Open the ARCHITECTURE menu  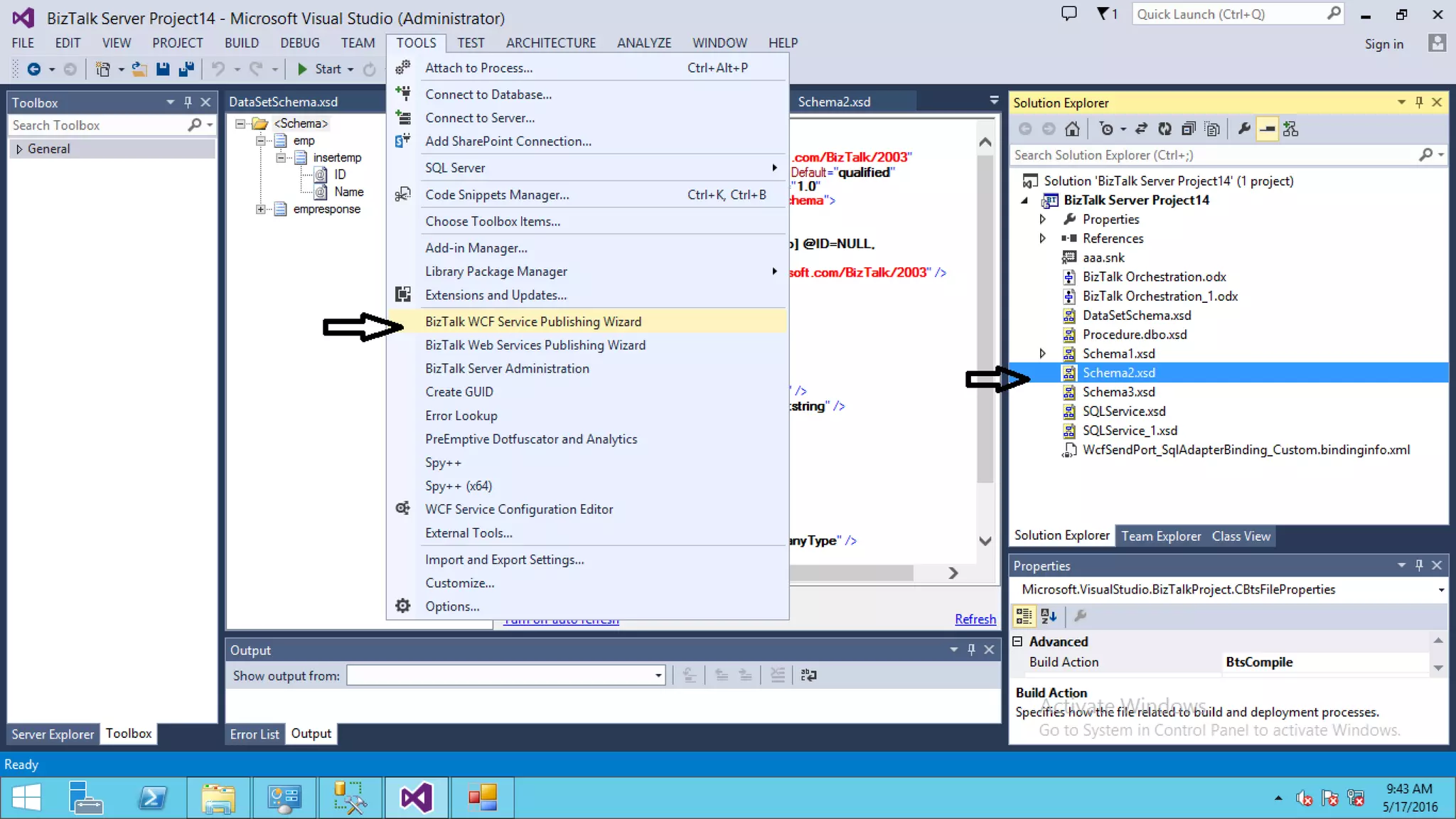[x=551, y=43]
